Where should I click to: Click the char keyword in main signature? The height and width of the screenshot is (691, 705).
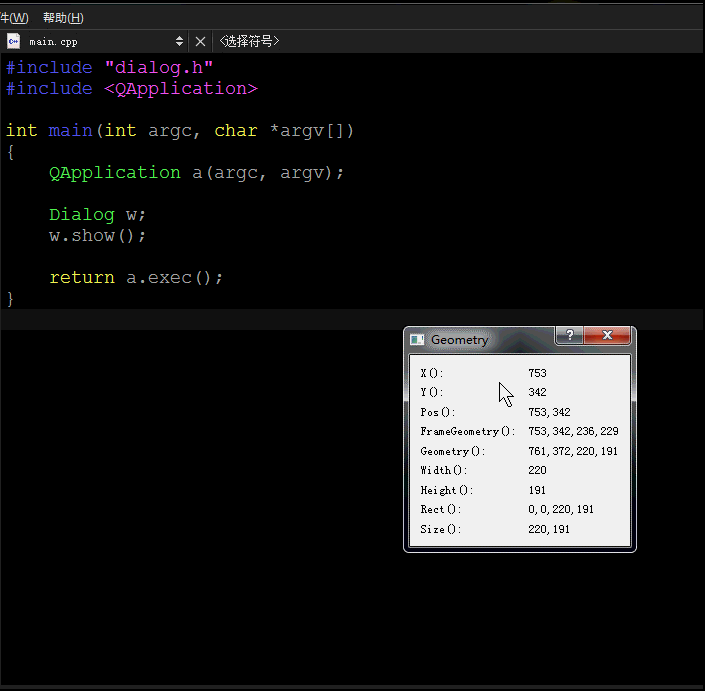pos(236,130)
